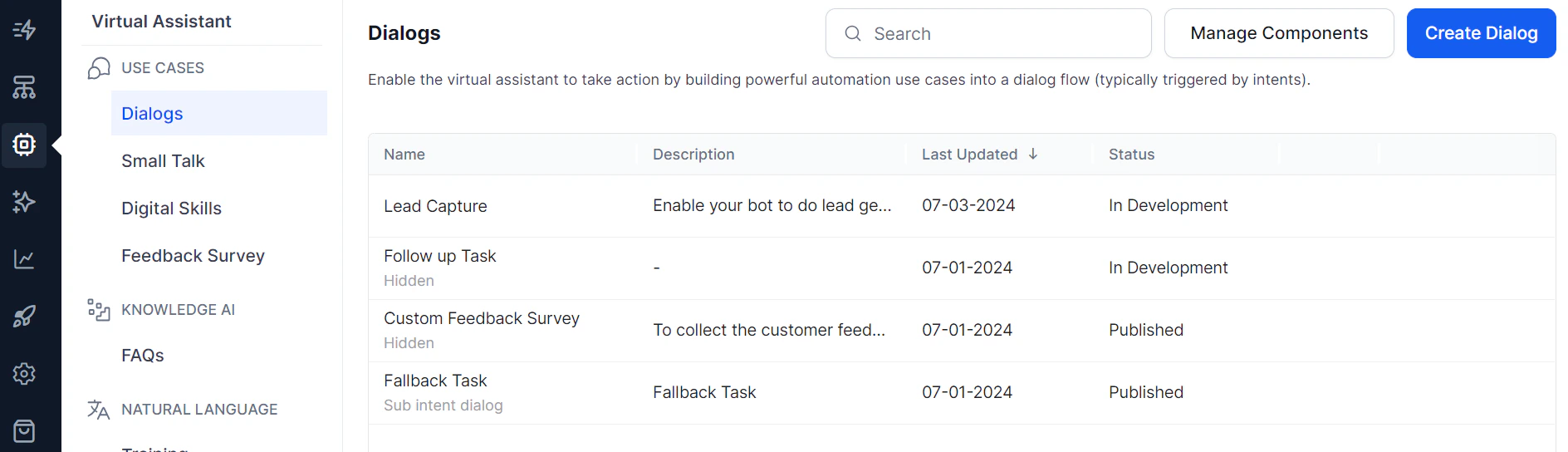Open Manage Components

point(1278,33)
